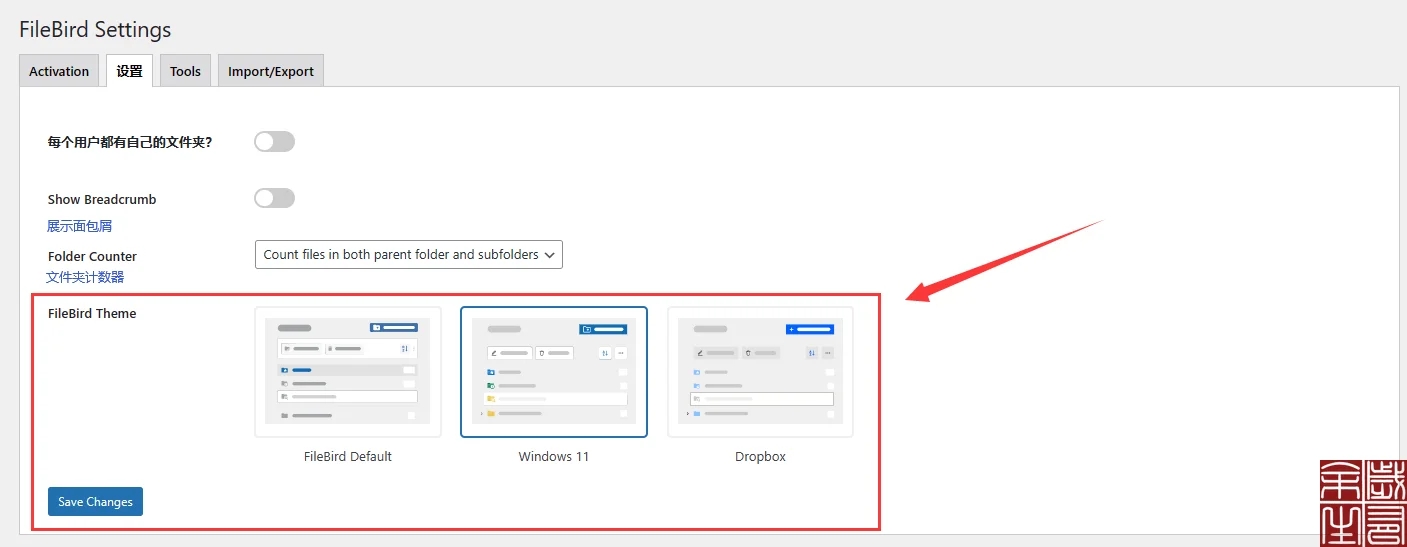Open the Activation tab
This screenshot has height=547, width=1407.
pos(59,71)
